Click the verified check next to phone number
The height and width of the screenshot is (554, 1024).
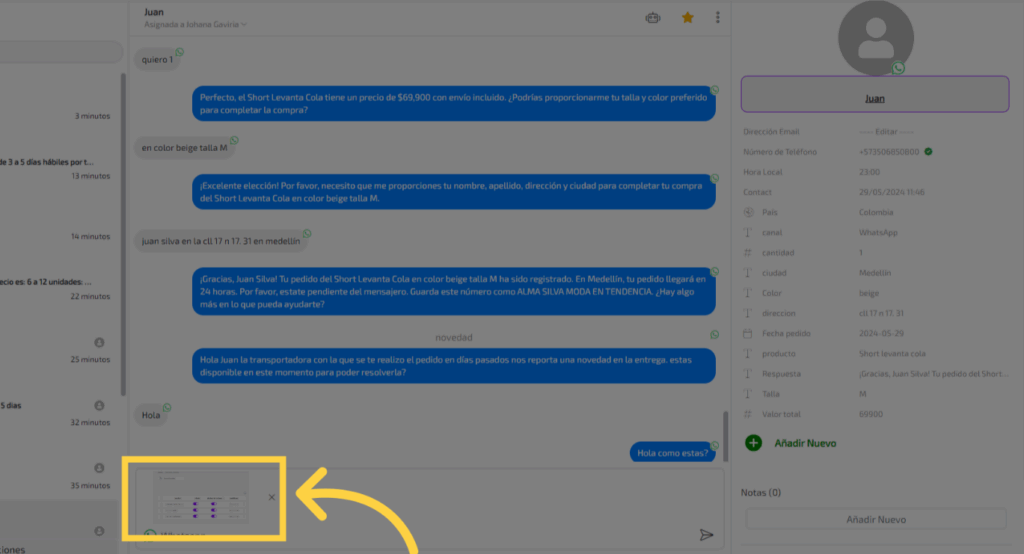coord(929,152)
